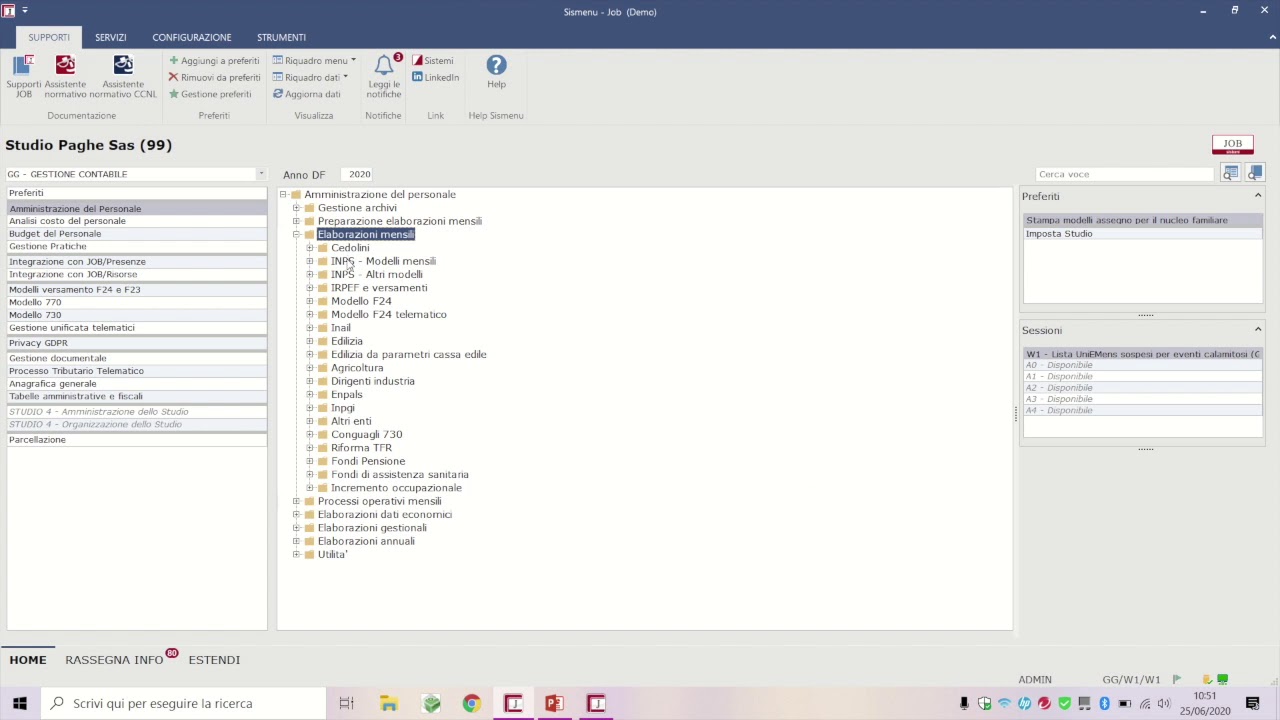1280x720 pixels.
Task: Open Supporti JOB documentation icon
Action: [23, 76]
